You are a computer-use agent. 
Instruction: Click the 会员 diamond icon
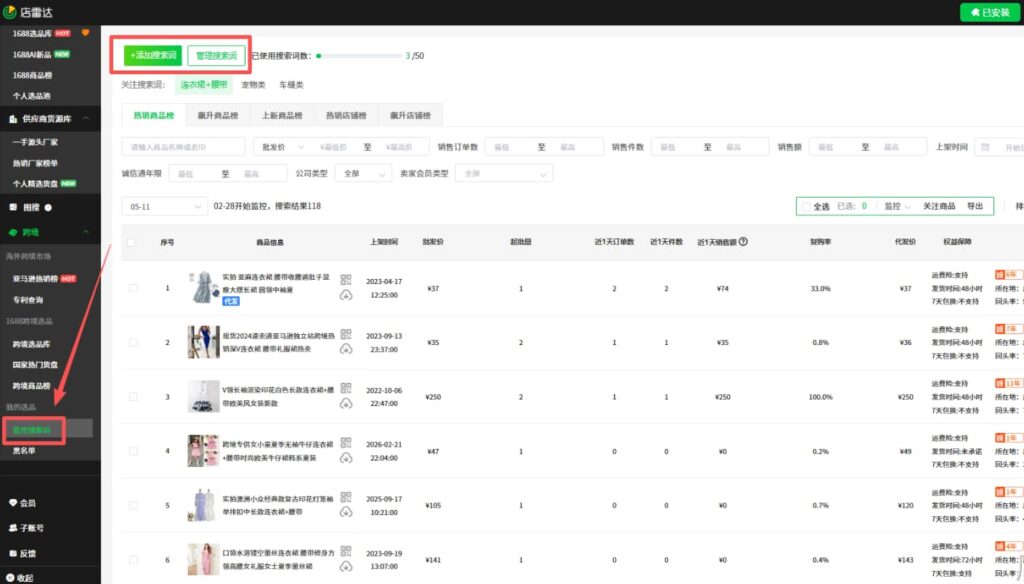coord(12,502)
